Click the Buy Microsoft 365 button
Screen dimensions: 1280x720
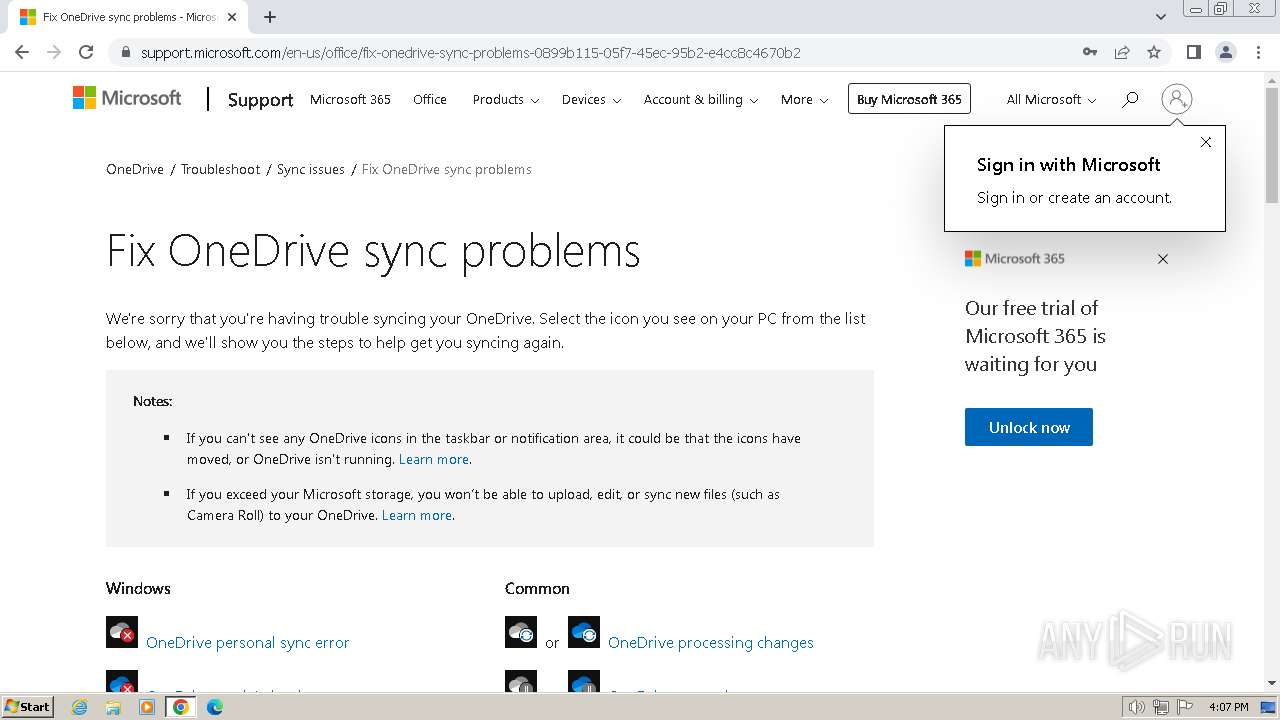click(909, 99)
